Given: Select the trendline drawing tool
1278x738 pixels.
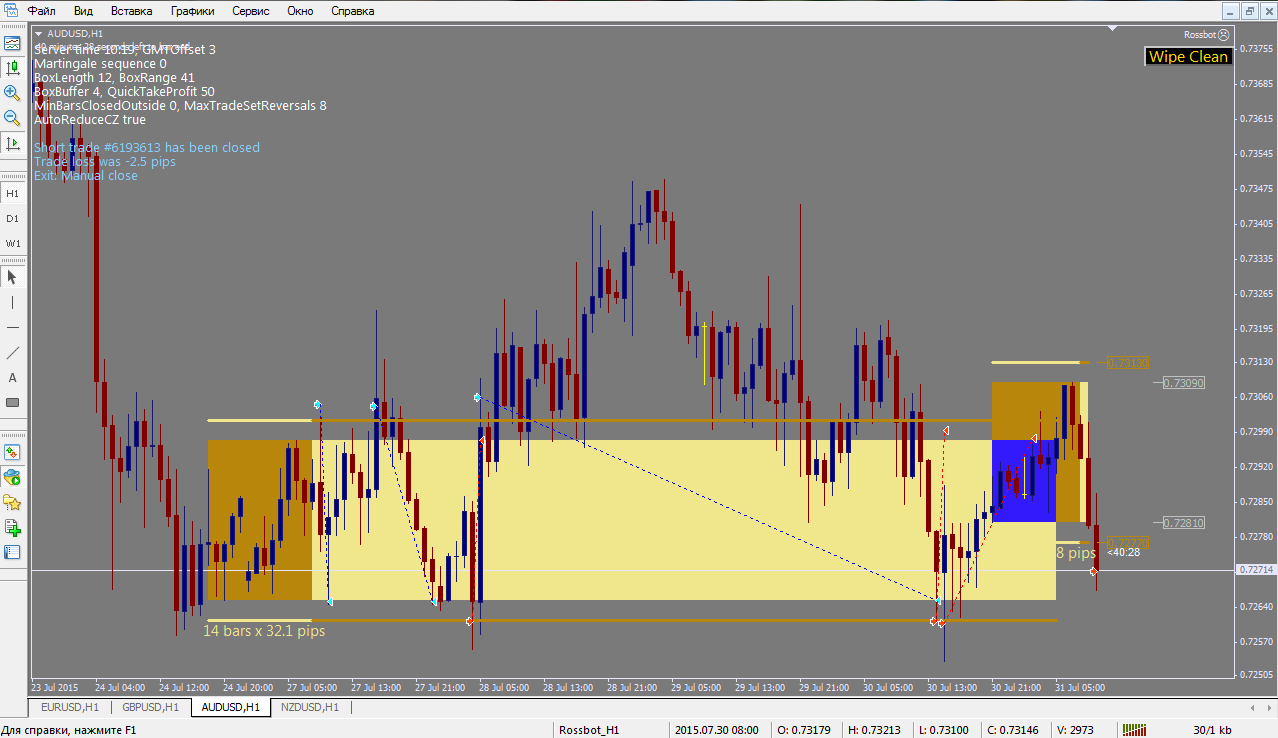Looking at the screenshot, I should (12, 352).
